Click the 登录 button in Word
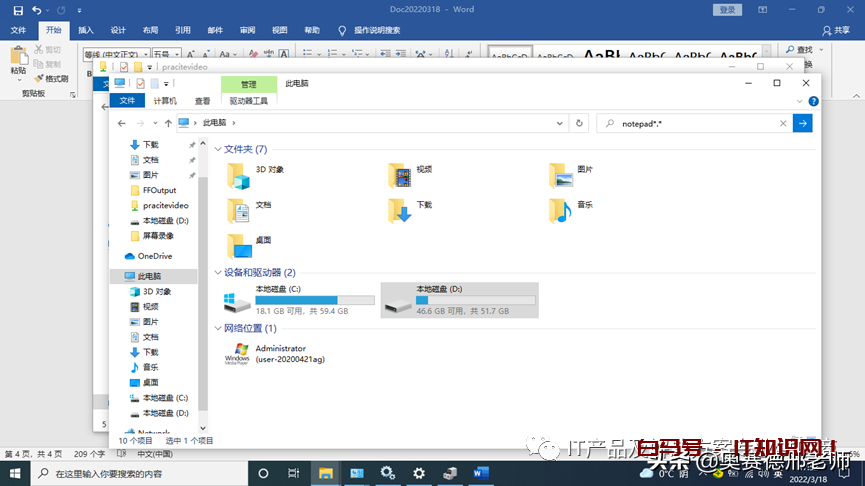The image size is (865, 486). [x=727, y=9]
